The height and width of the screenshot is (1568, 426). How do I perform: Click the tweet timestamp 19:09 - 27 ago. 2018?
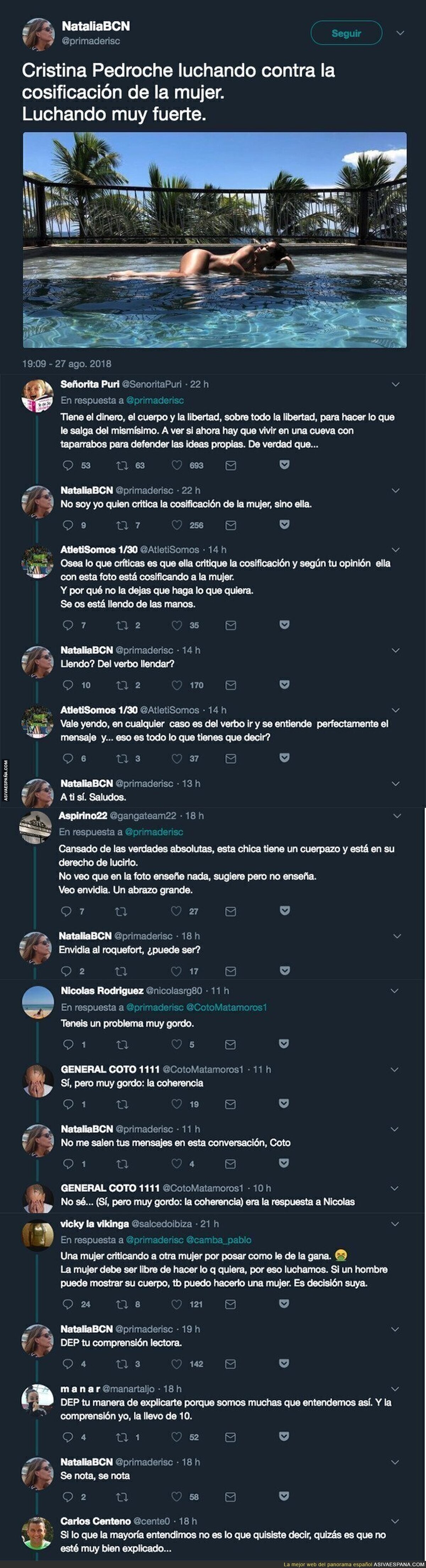tap(67, 364)
